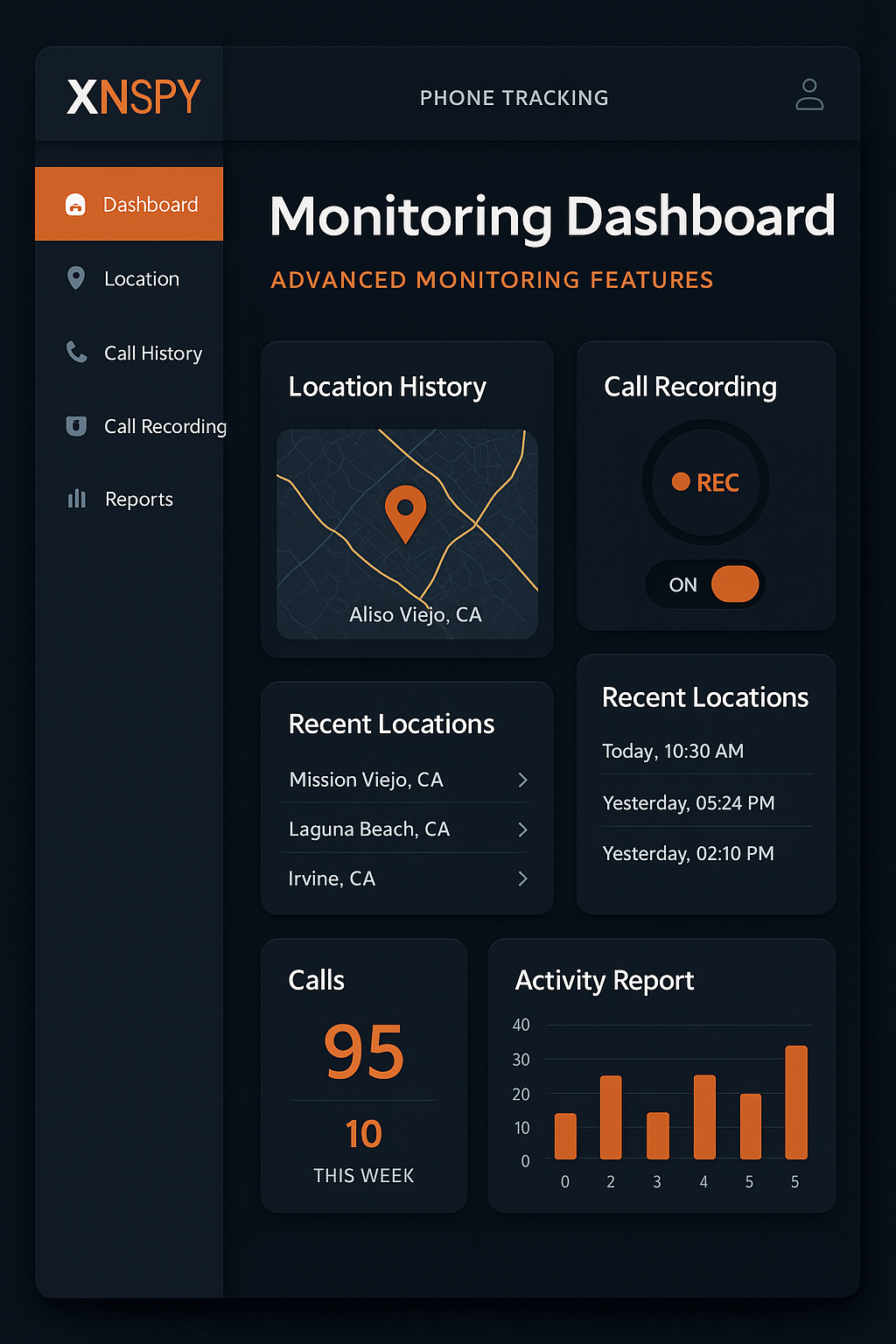The height and width of the screenshot is (1344, 896).
Task: Click the 40 y-axis label
Action: (521, 1025)
